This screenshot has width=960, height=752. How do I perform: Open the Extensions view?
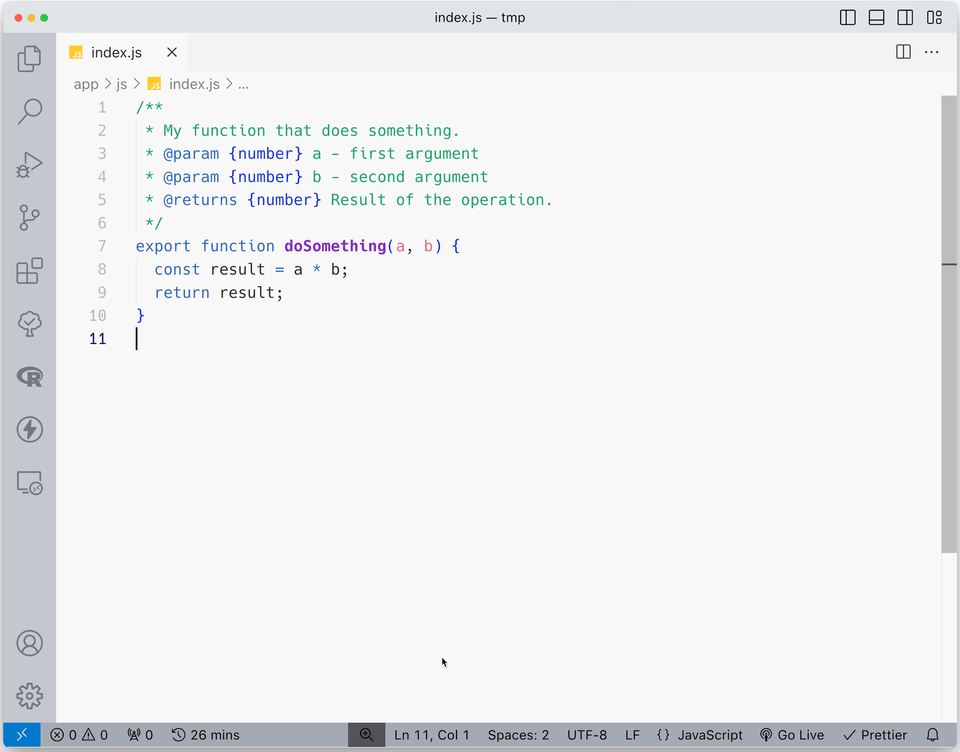[x=29, y=271]
